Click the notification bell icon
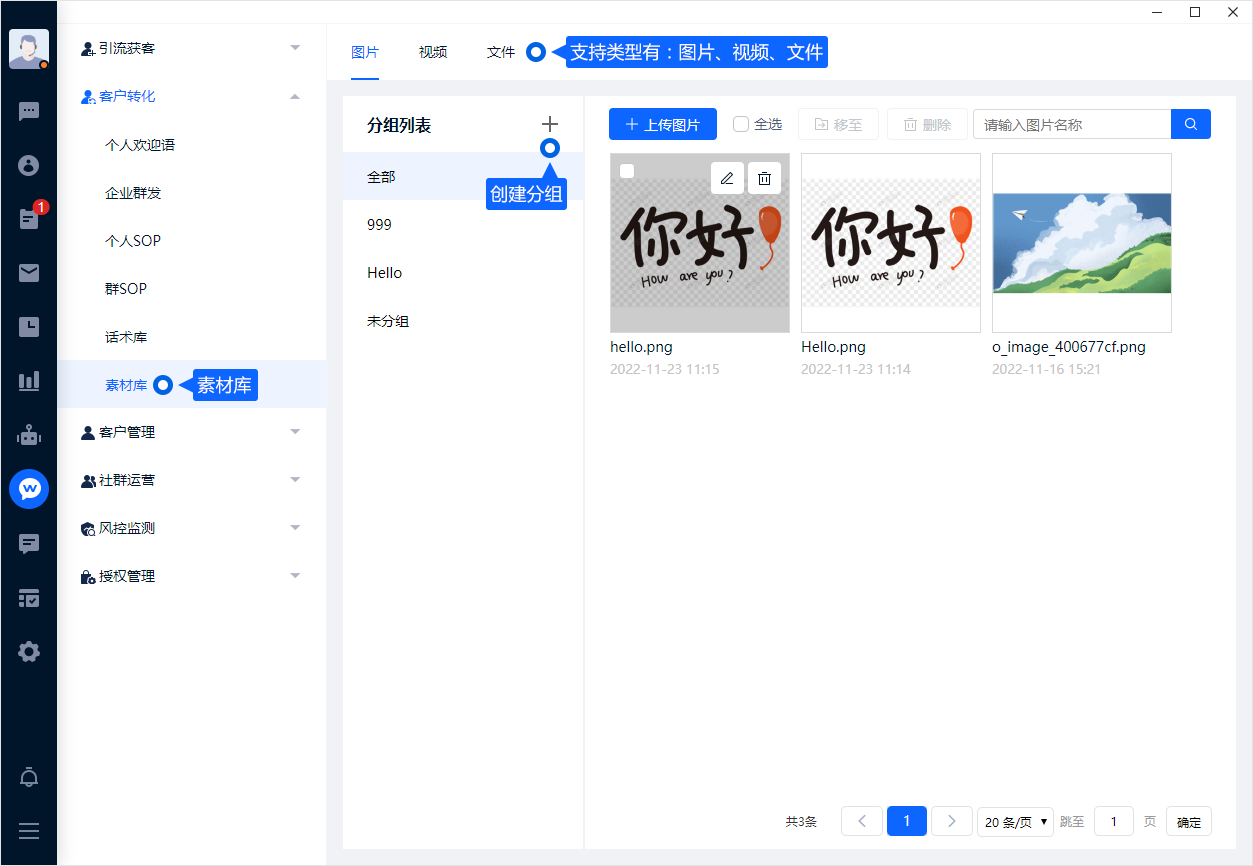 (x=29, y=777)
